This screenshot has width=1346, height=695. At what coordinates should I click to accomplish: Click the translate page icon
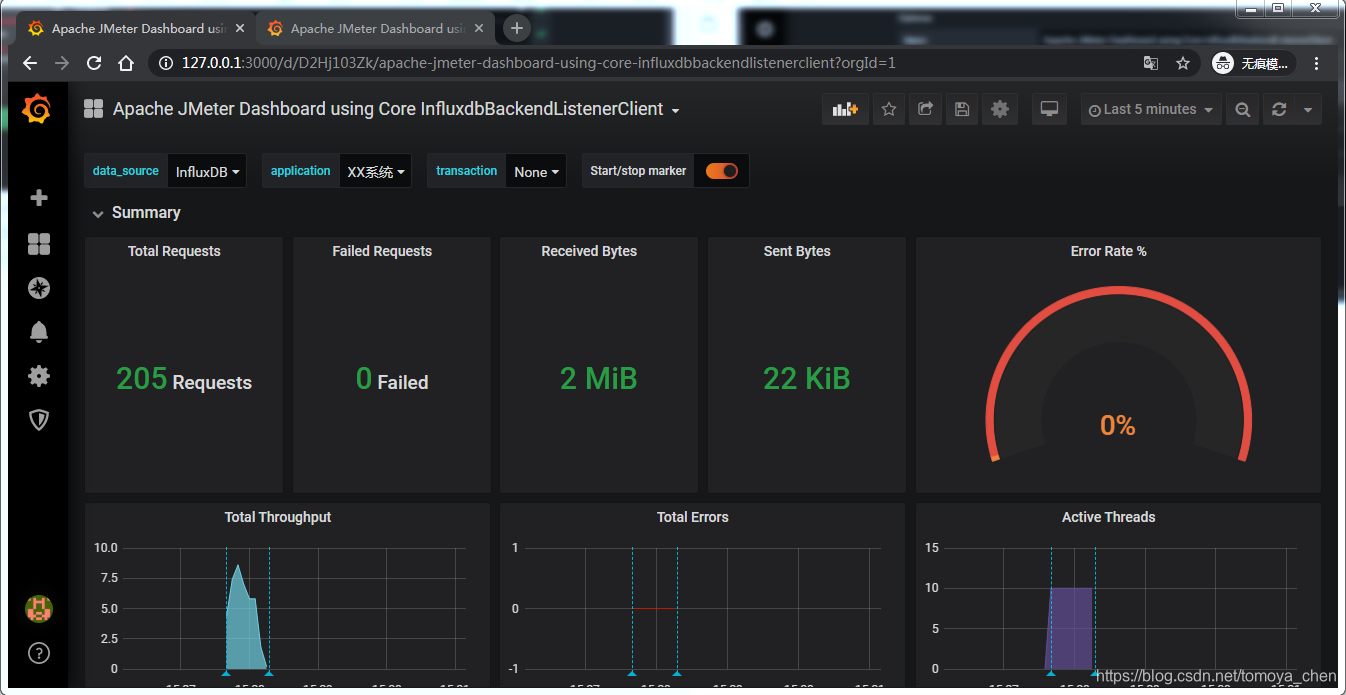[x=1151, y=63]
